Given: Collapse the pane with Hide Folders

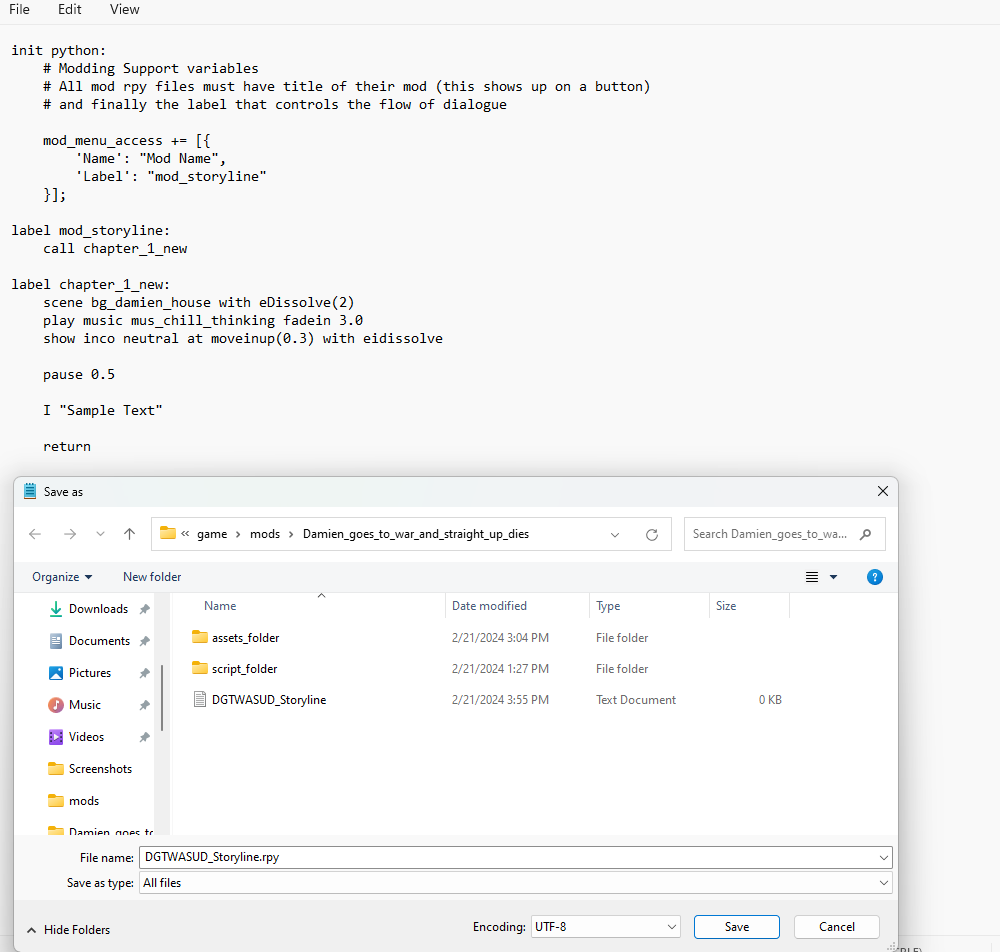Looking at the screenshot, I should (x=69, y=930).
